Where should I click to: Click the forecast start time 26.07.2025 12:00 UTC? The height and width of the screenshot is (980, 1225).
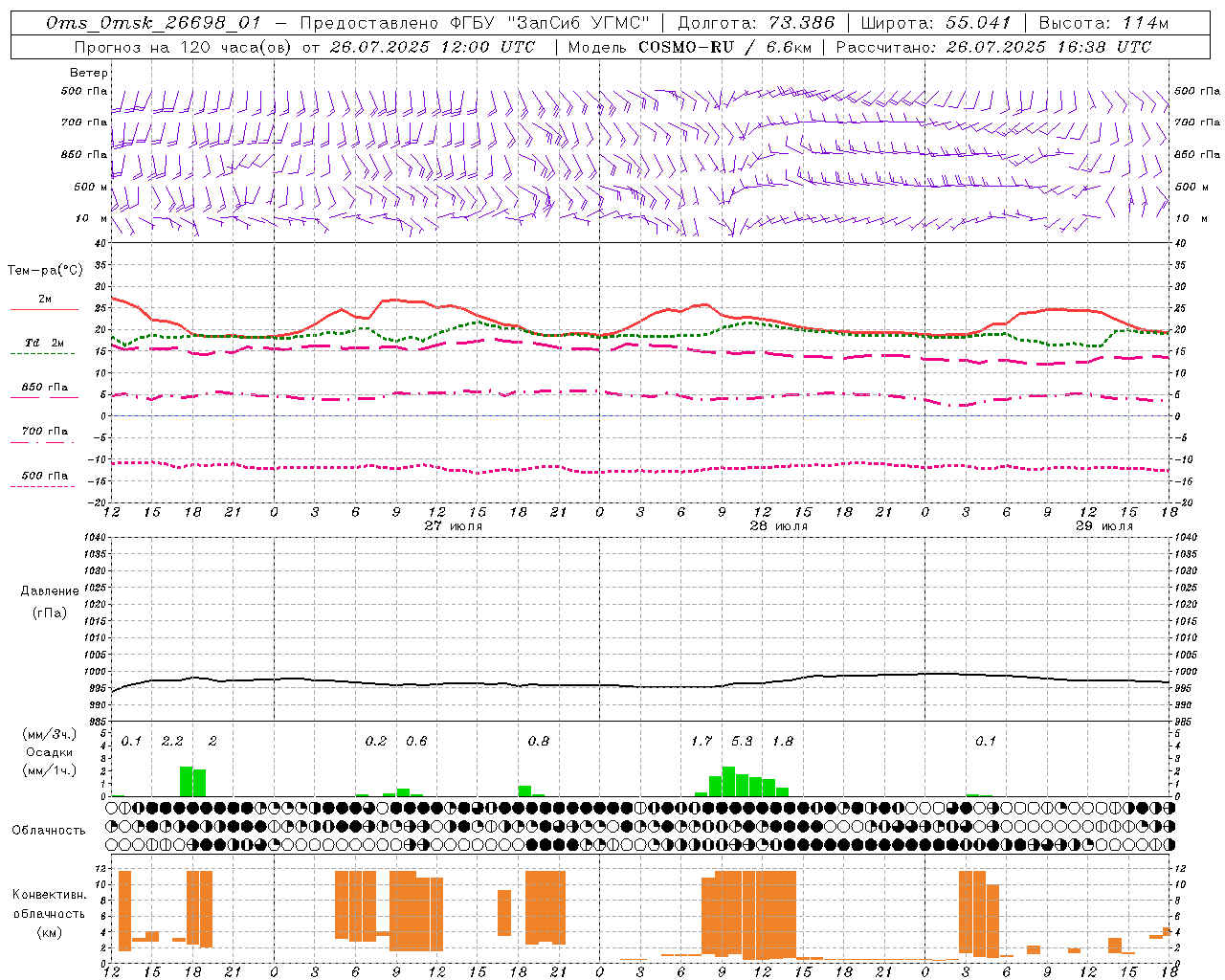point(433,46)
